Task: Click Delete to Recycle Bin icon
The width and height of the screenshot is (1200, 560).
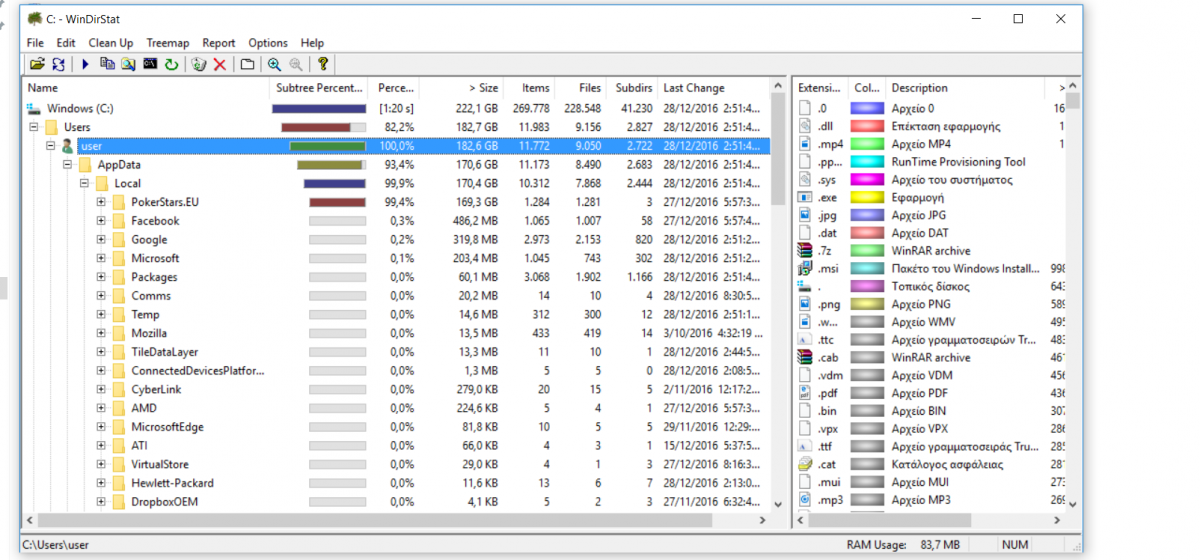Action: pyautogui.click(x=198, y=65)
